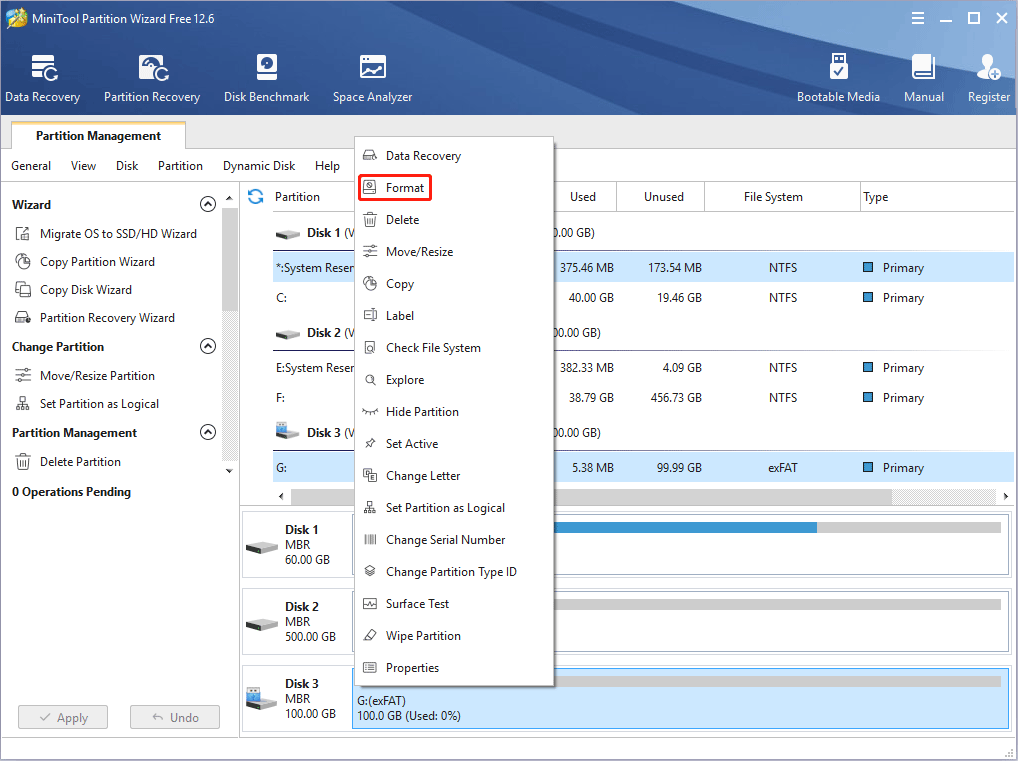Select Change Partition Type ID
Image resolution: width=1018 pixels, height=761 pixels.
tap(454, 572)
